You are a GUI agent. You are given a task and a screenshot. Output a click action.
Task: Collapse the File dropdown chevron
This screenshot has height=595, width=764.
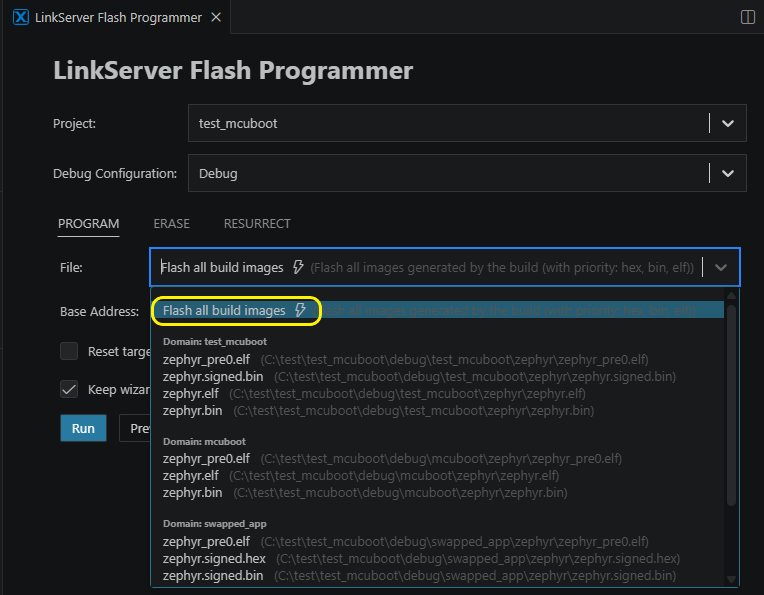(721, 267)
